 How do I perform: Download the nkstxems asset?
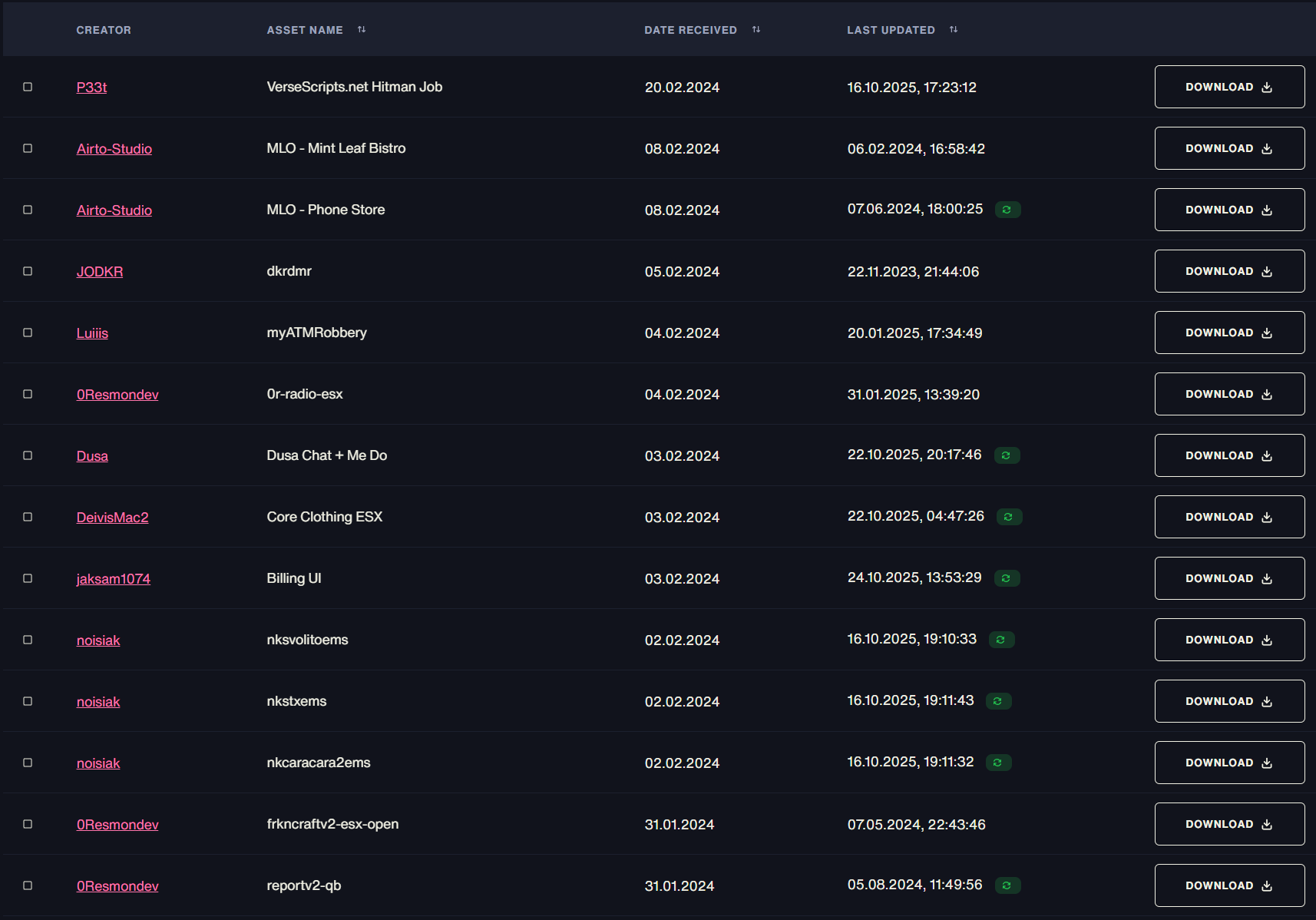1229,701
